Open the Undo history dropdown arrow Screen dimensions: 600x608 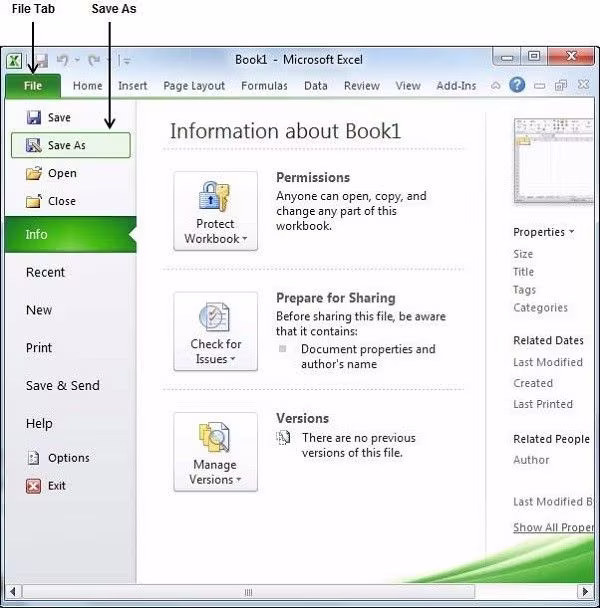77,60
